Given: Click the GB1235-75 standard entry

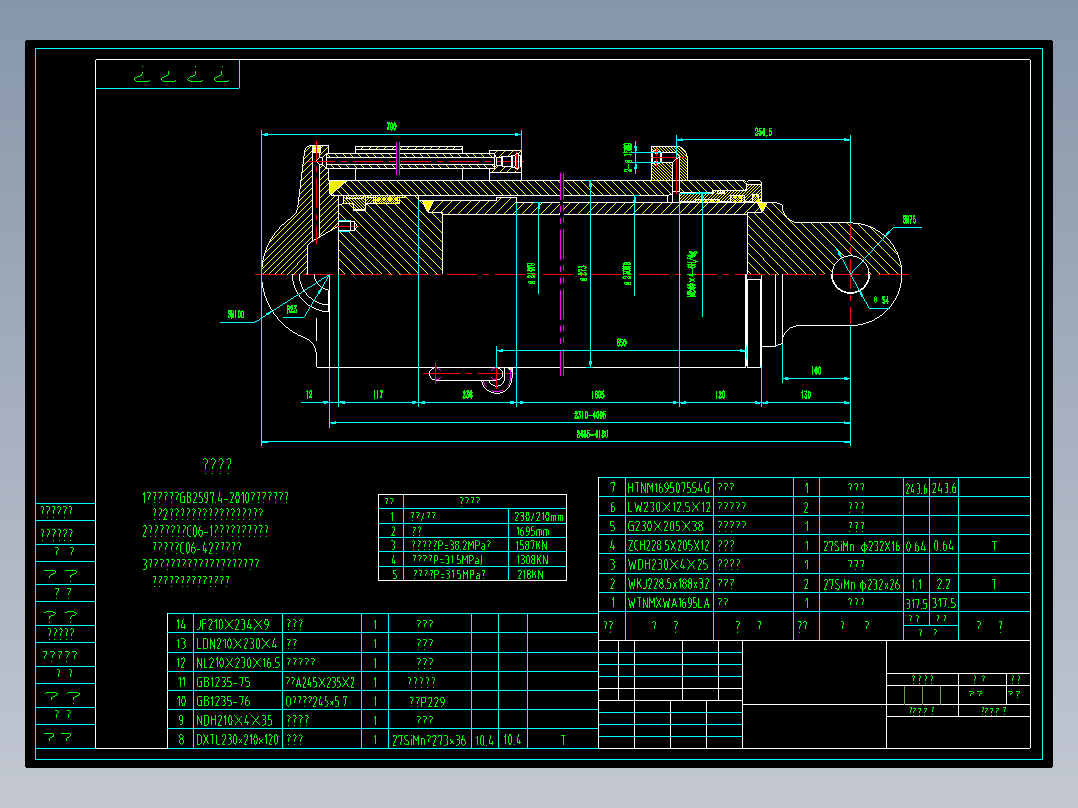Looking at the screenshot, I should [223, 682].
